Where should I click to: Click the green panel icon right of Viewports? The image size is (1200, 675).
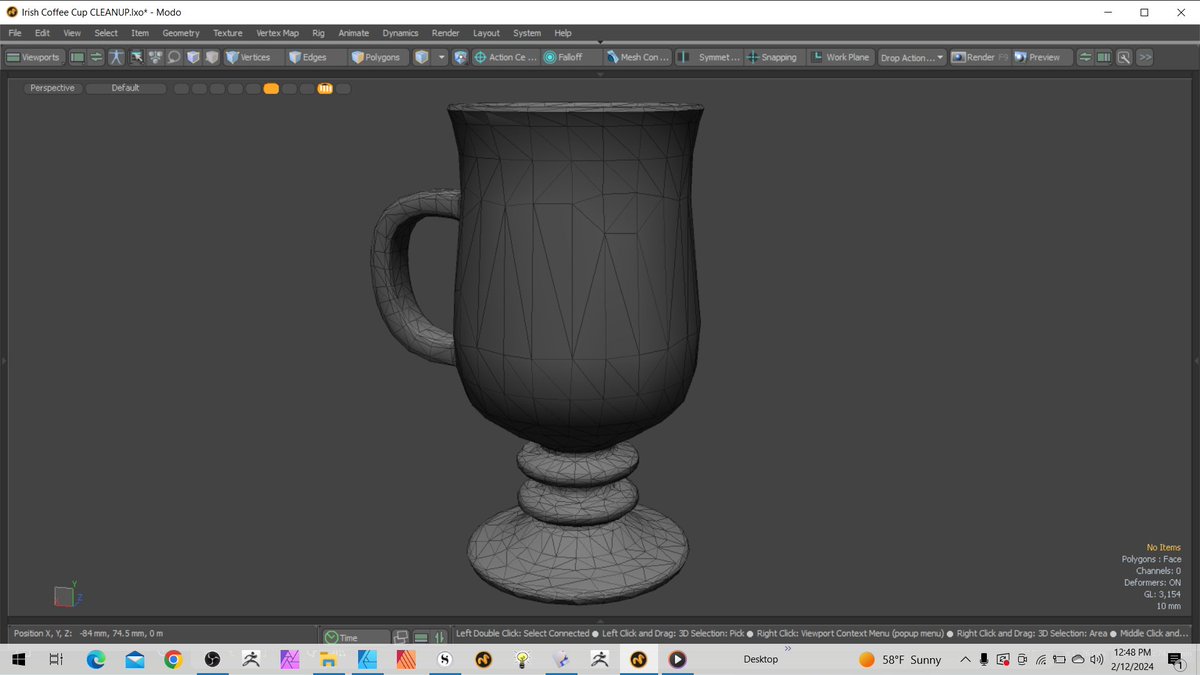[x=77, y=57]
